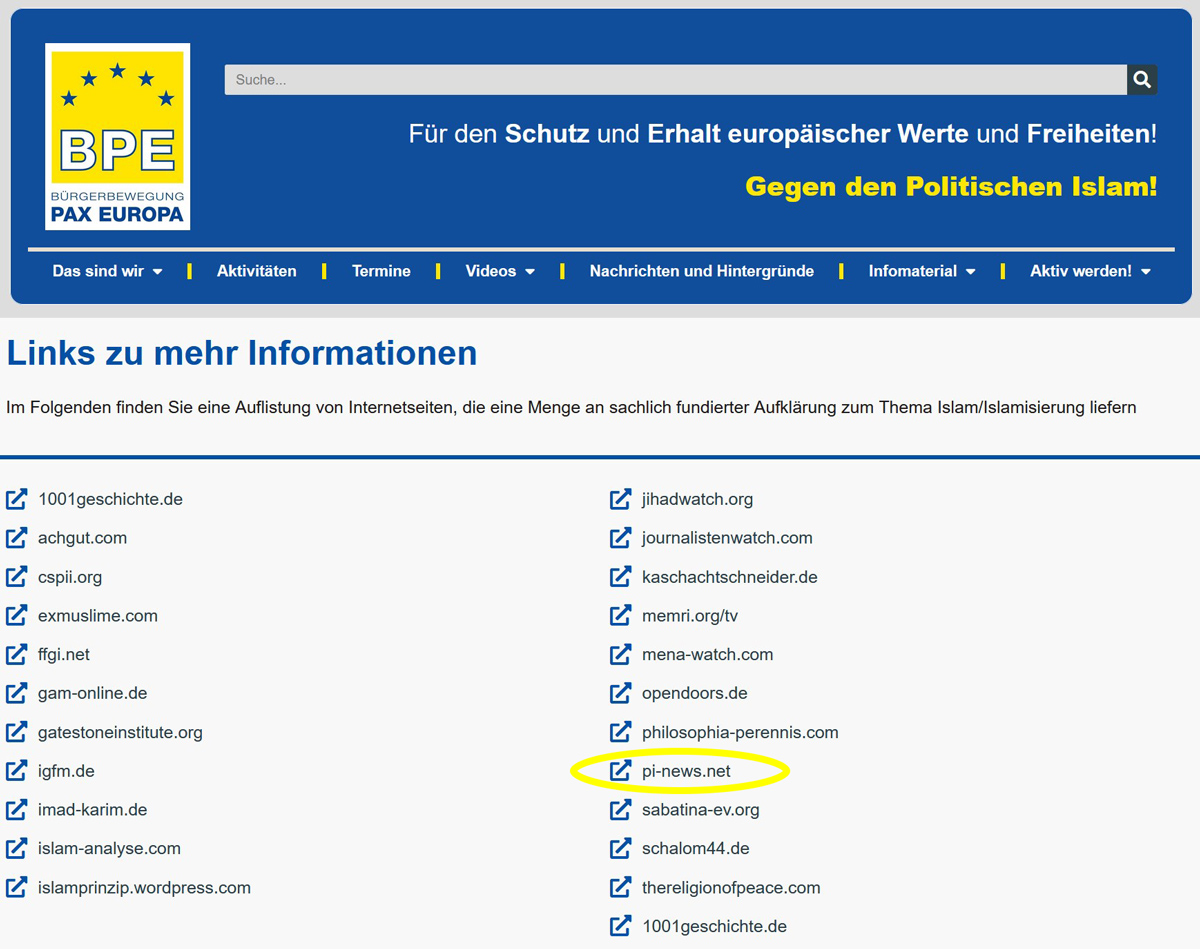Click the BPE Pax Europa logo

coord(118,136)
